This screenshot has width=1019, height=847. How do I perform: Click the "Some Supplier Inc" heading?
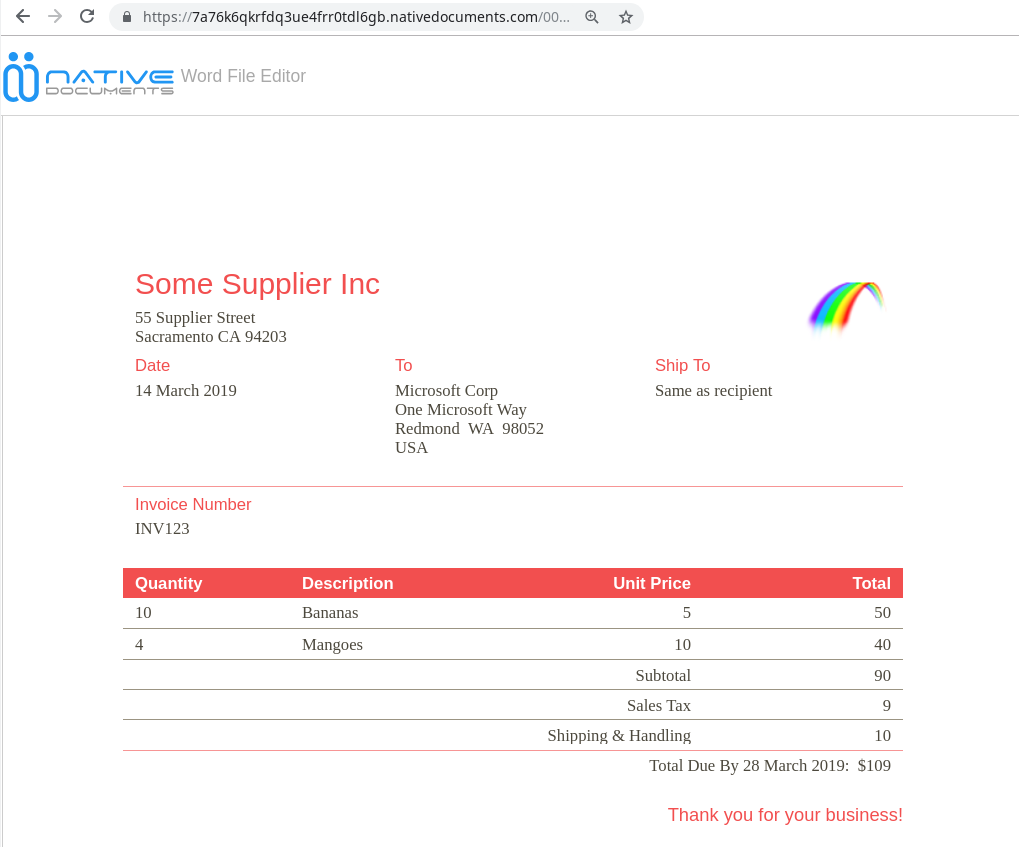pos(257,284)
